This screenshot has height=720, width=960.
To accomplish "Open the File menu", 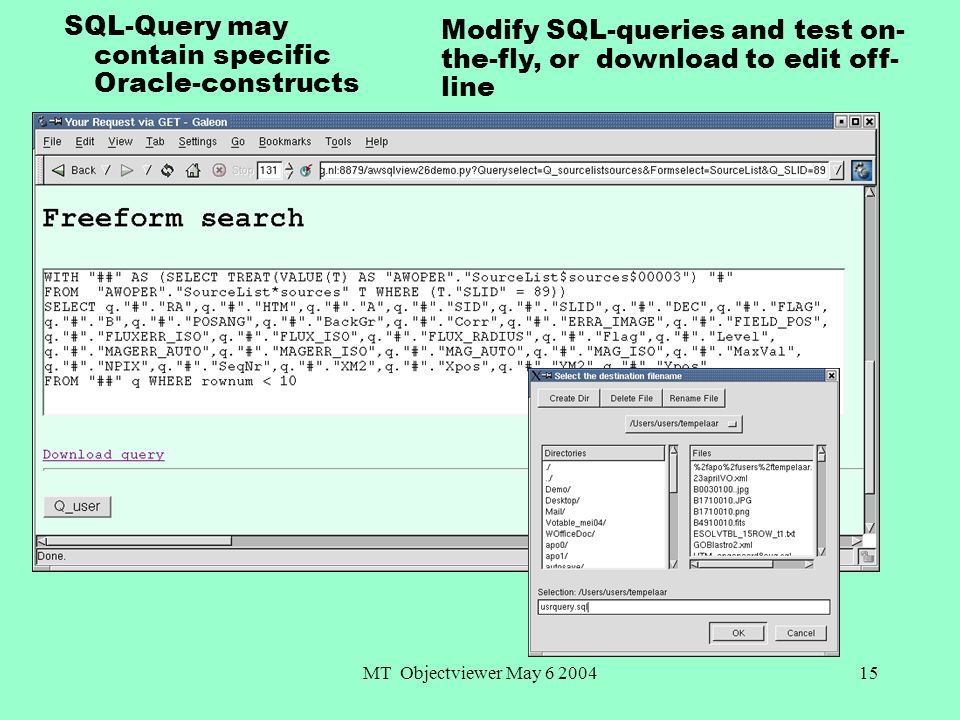I will pos(52,141).
